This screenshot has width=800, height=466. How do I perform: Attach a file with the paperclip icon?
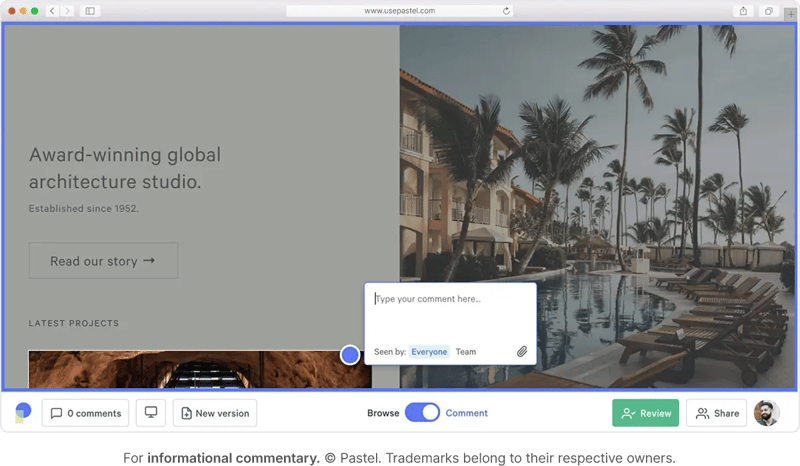521,351
